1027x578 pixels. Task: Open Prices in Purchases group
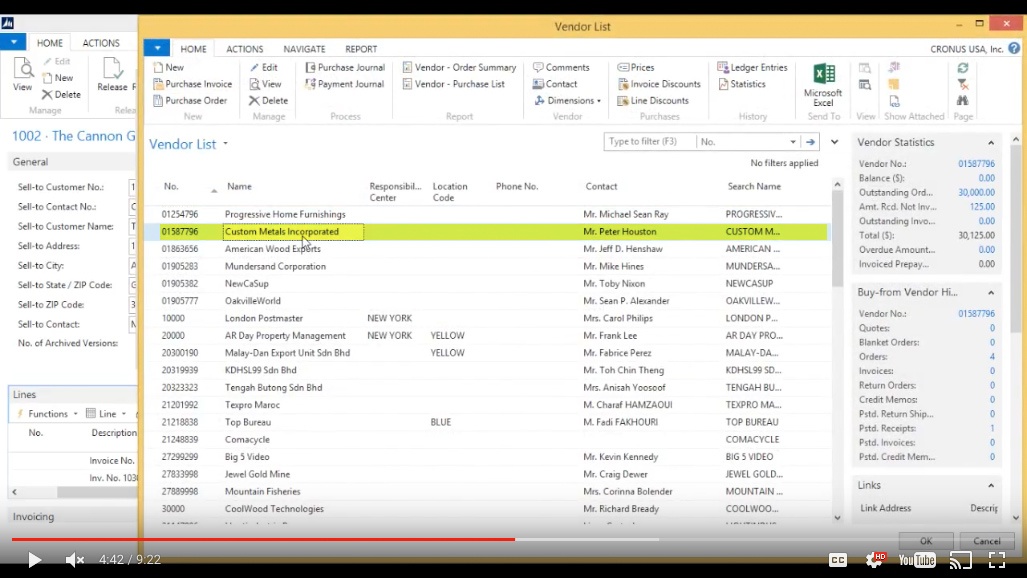point(636,67)
